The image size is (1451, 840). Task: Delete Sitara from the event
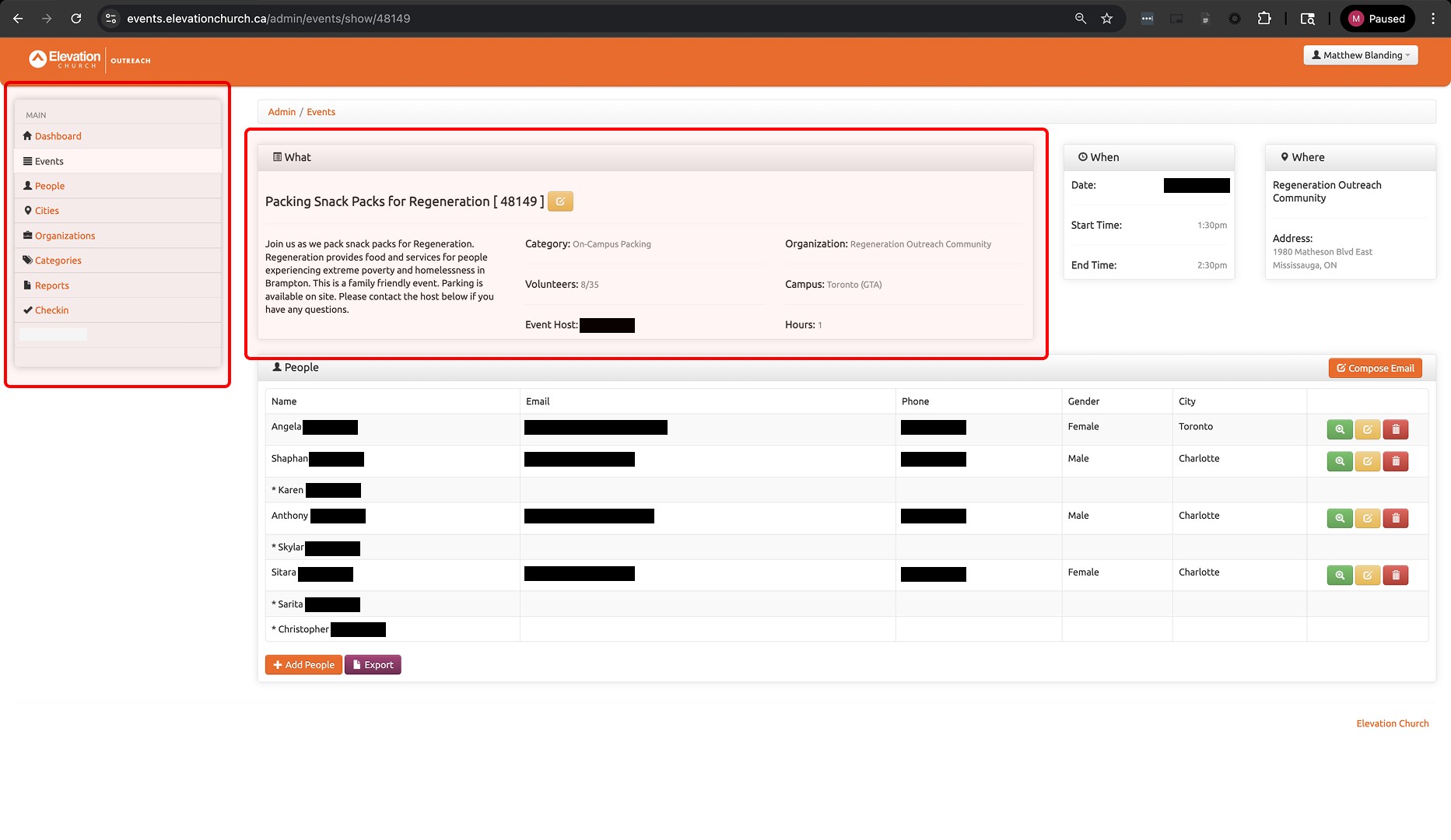(x=1396, y=575)
